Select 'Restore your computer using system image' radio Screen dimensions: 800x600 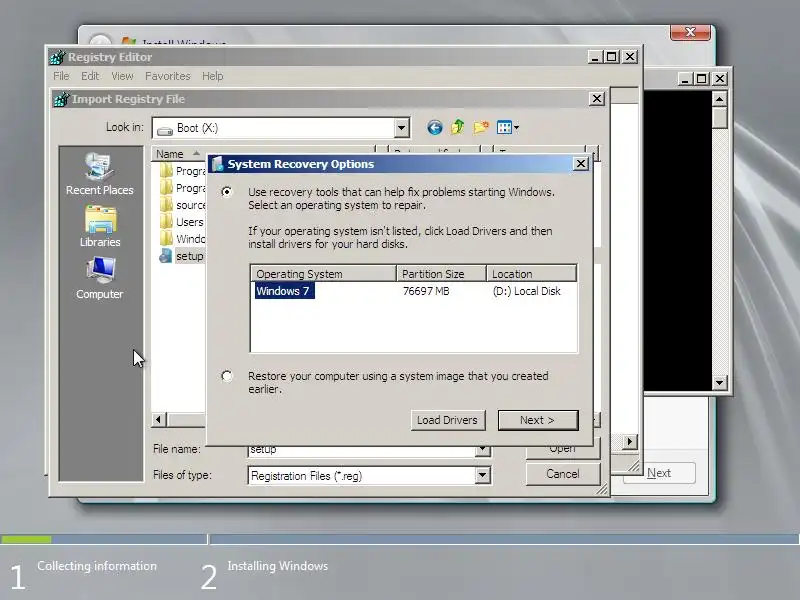click(x=227, y=377)
